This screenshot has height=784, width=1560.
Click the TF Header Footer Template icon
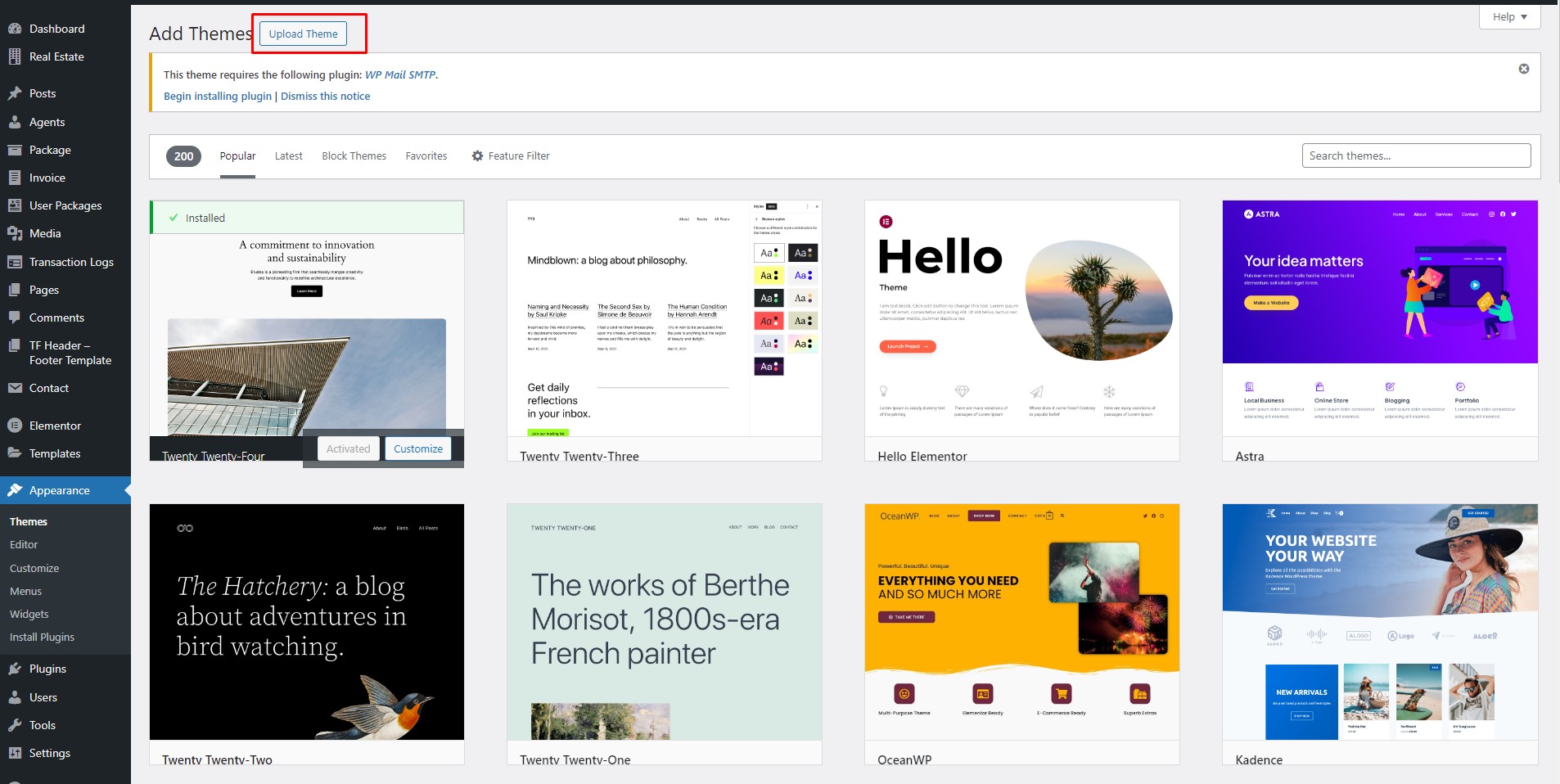15,345
